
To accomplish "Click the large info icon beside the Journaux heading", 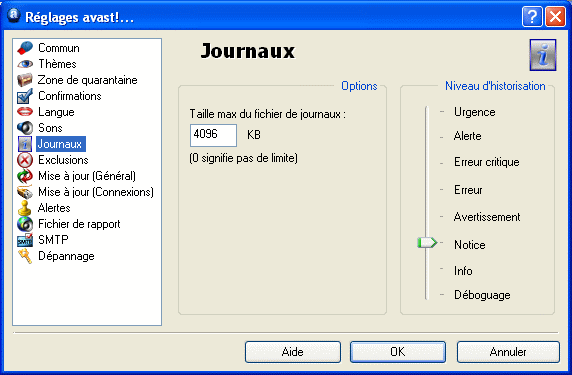I will click(543, 55).
